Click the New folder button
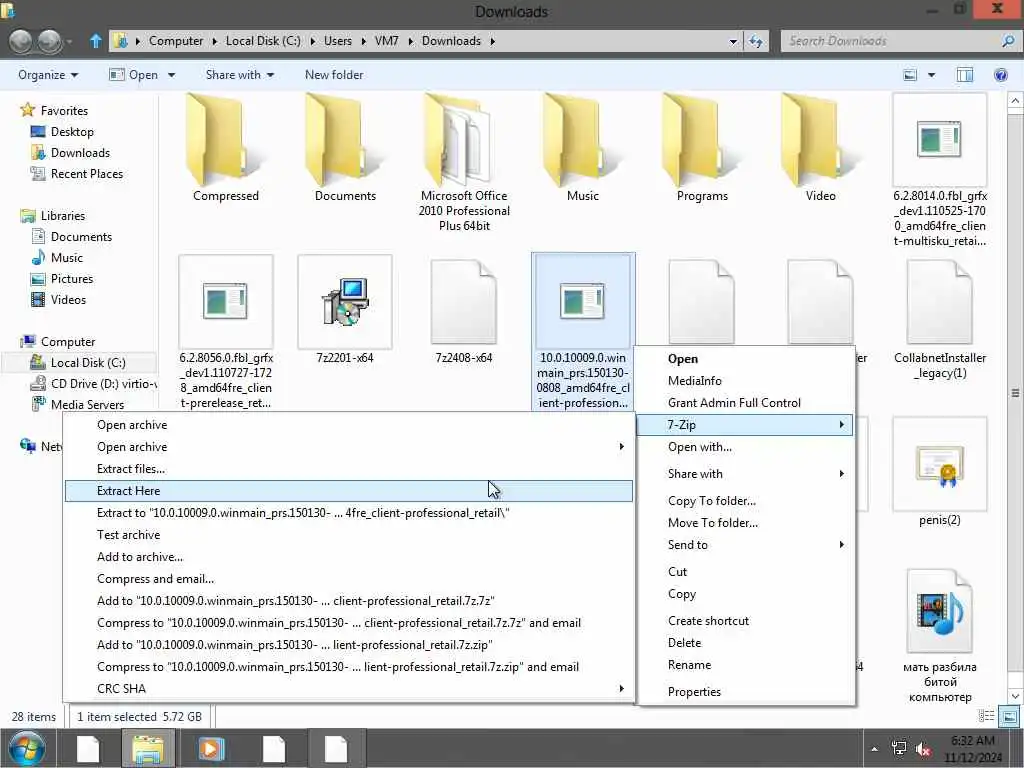This screenshot has width=1024, height=768. (334, 75)
